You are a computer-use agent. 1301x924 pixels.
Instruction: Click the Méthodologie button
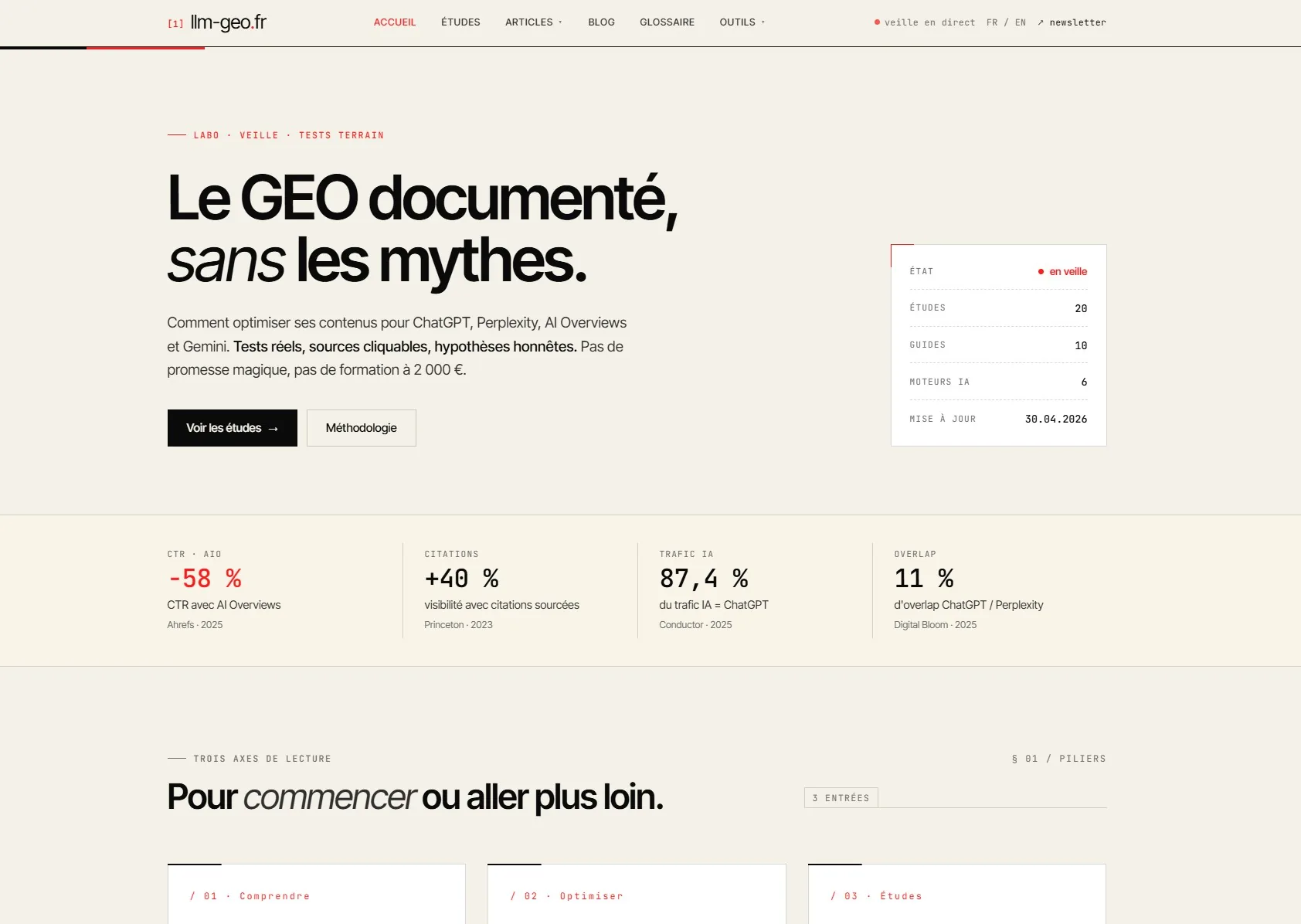click(x=362, y=428)
